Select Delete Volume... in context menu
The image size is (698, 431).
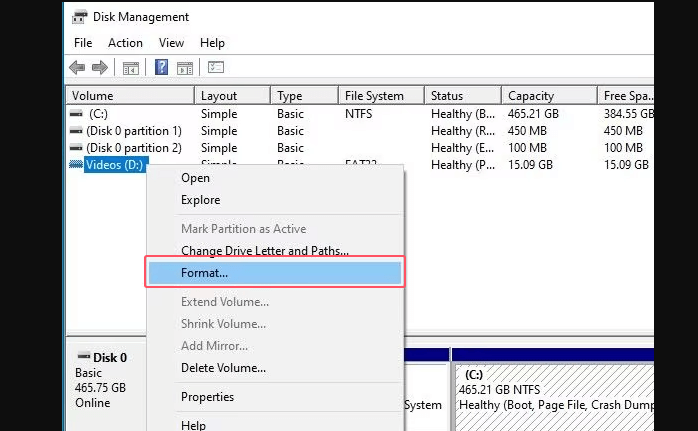[223, 367]
